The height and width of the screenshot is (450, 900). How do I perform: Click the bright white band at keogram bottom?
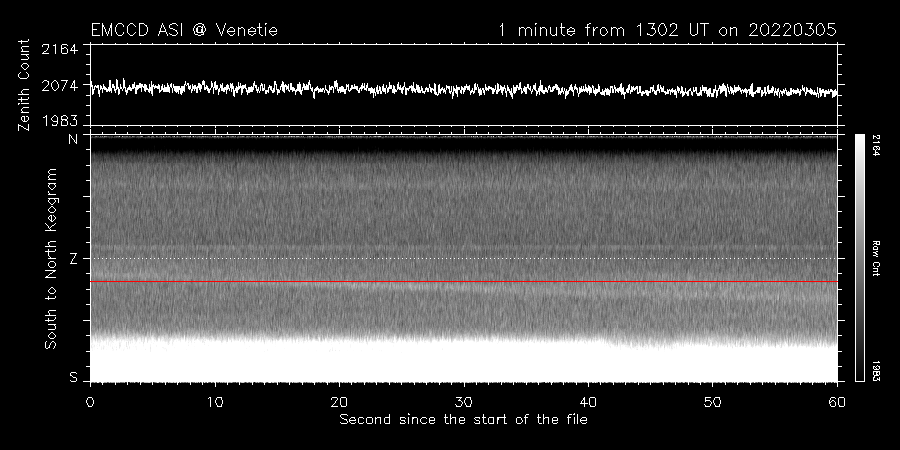(x=464, y=363)
